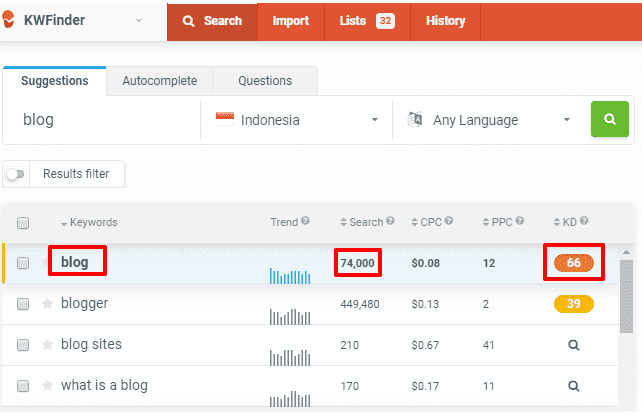
Task: Switch to the Questions tab
Action: pos(265,81)
